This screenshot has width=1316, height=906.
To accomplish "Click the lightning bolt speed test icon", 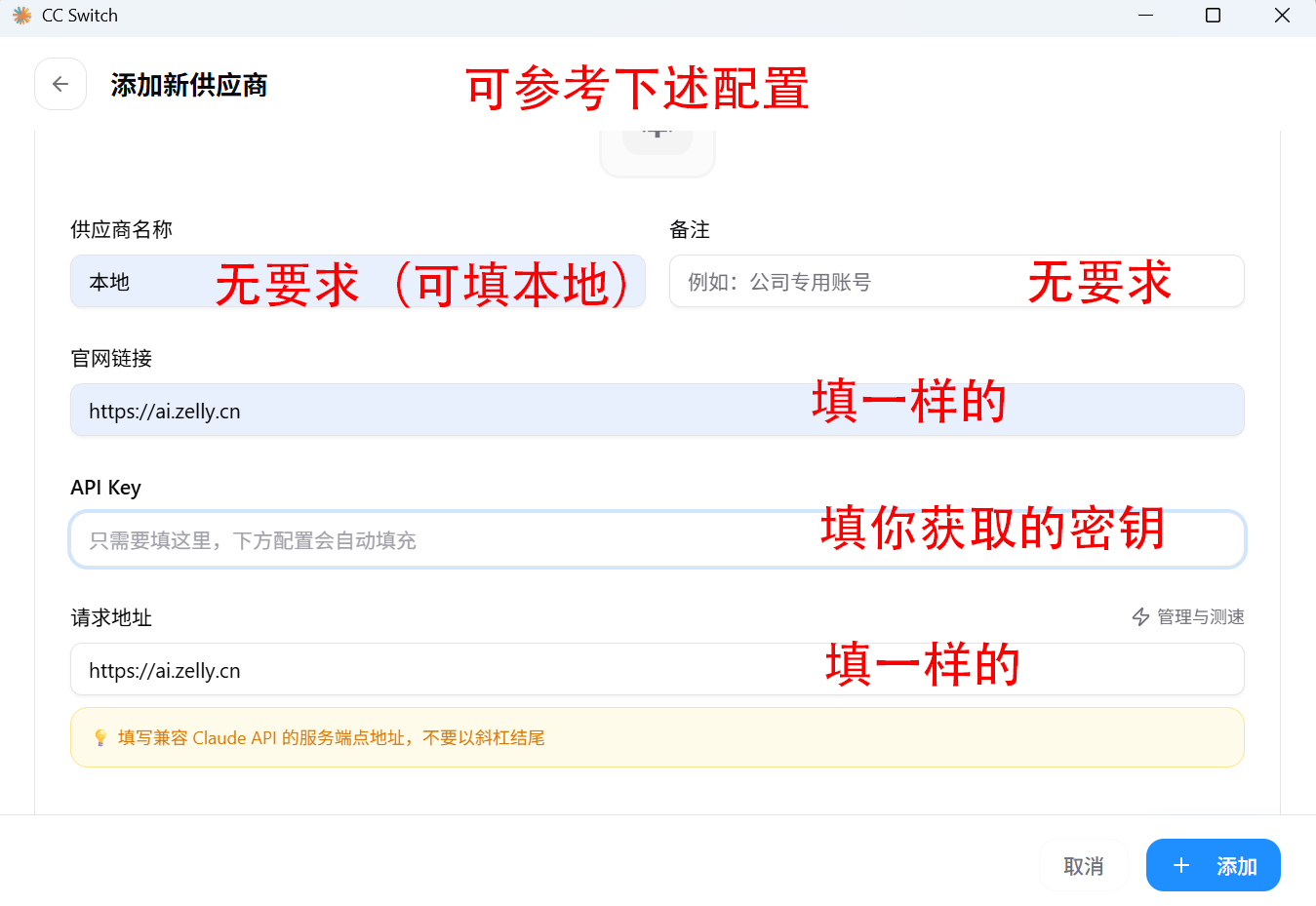I will (1140, 617).
